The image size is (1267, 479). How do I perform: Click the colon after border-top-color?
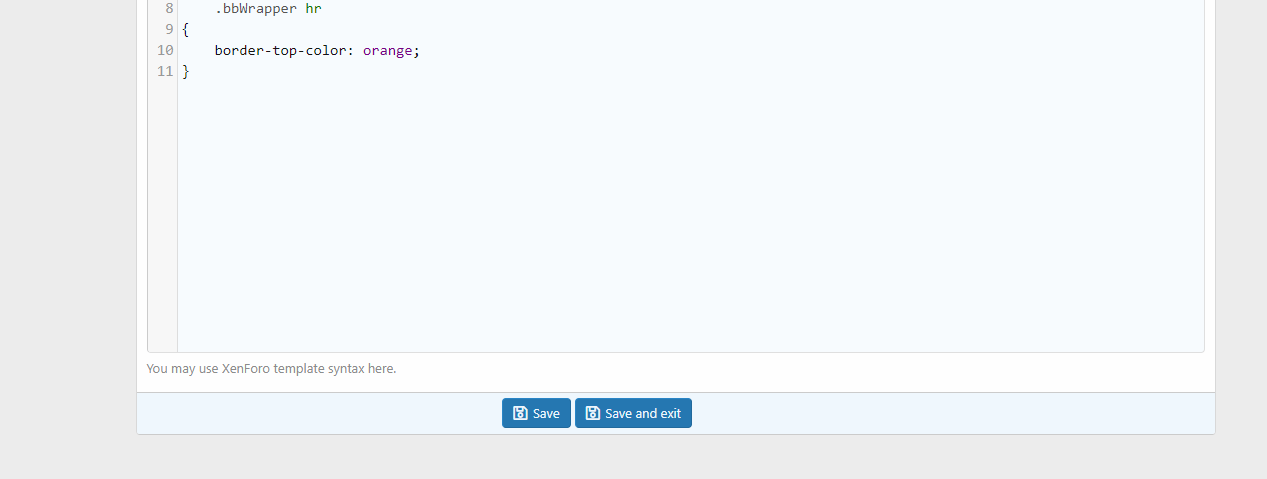click(350, 50)
